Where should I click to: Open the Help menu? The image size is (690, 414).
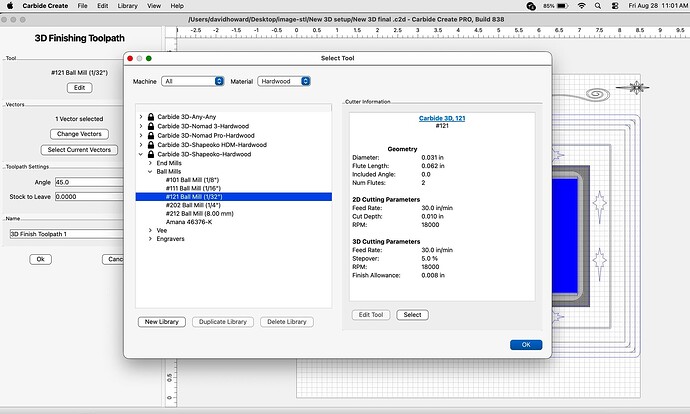click(177, 6)
